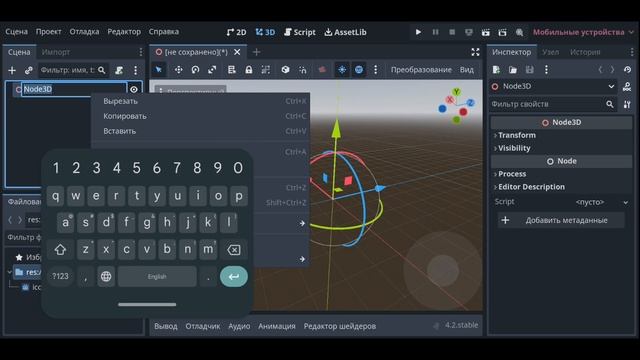The image size is (640, 360).
Task: Open the Отладка menu
Action: point(84,31)
